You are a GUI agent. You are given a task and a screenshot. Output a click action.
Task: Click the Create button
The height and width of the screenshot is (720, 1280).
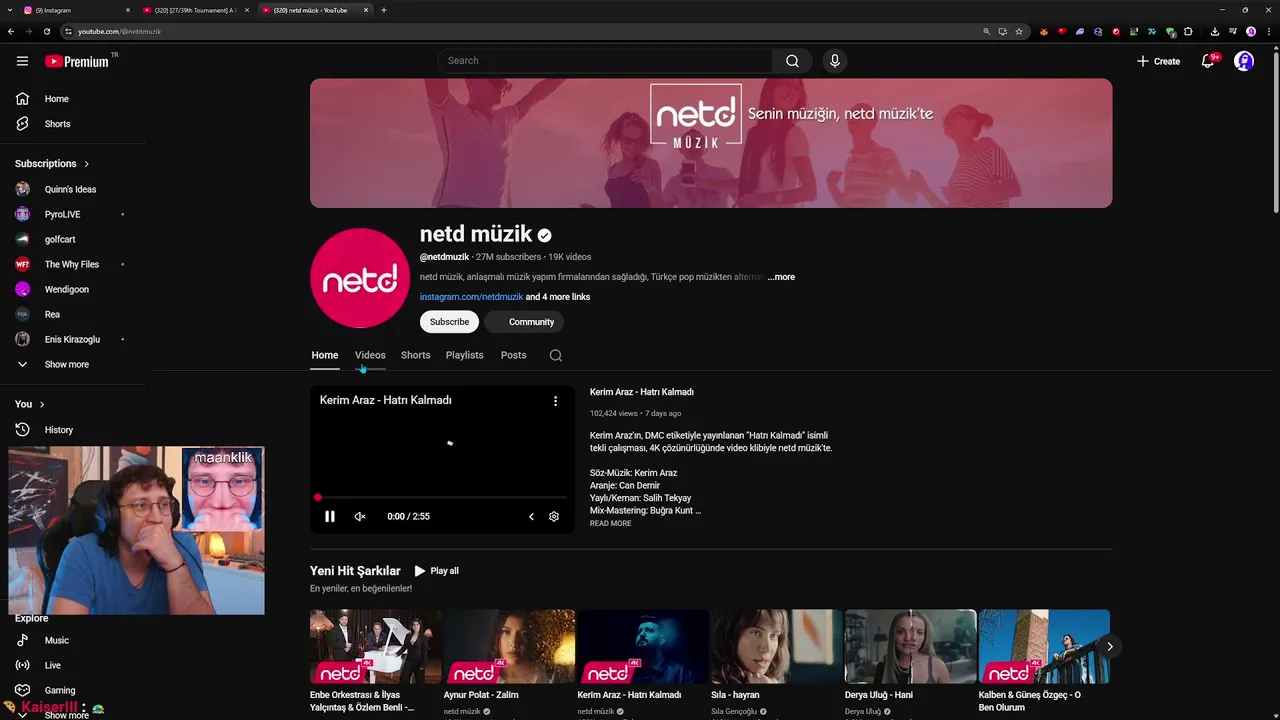pos(1158,61)
